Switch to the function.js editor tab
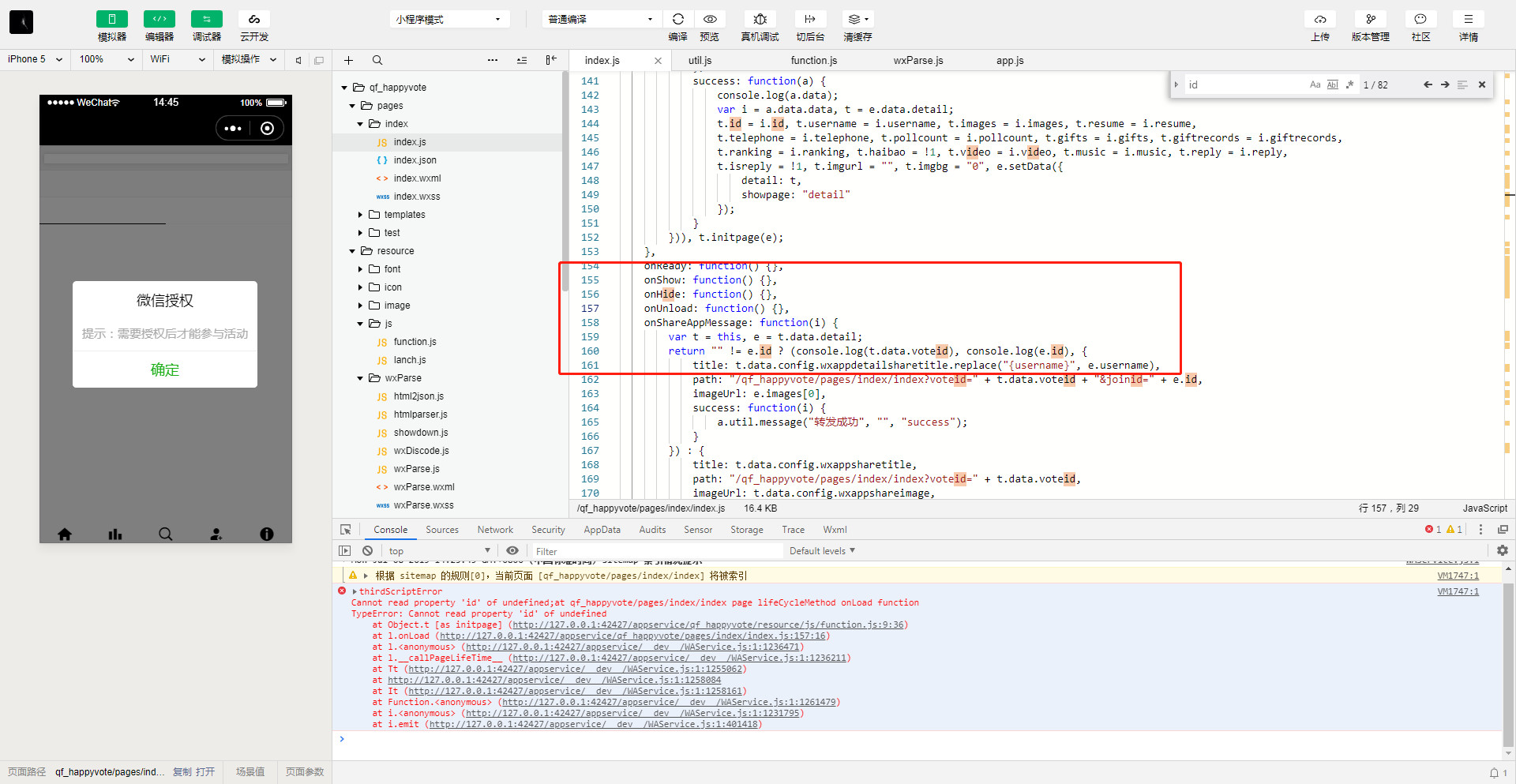Image resolution: width=1516 pixels, height=784 pixels. click(x=813, y=61)
